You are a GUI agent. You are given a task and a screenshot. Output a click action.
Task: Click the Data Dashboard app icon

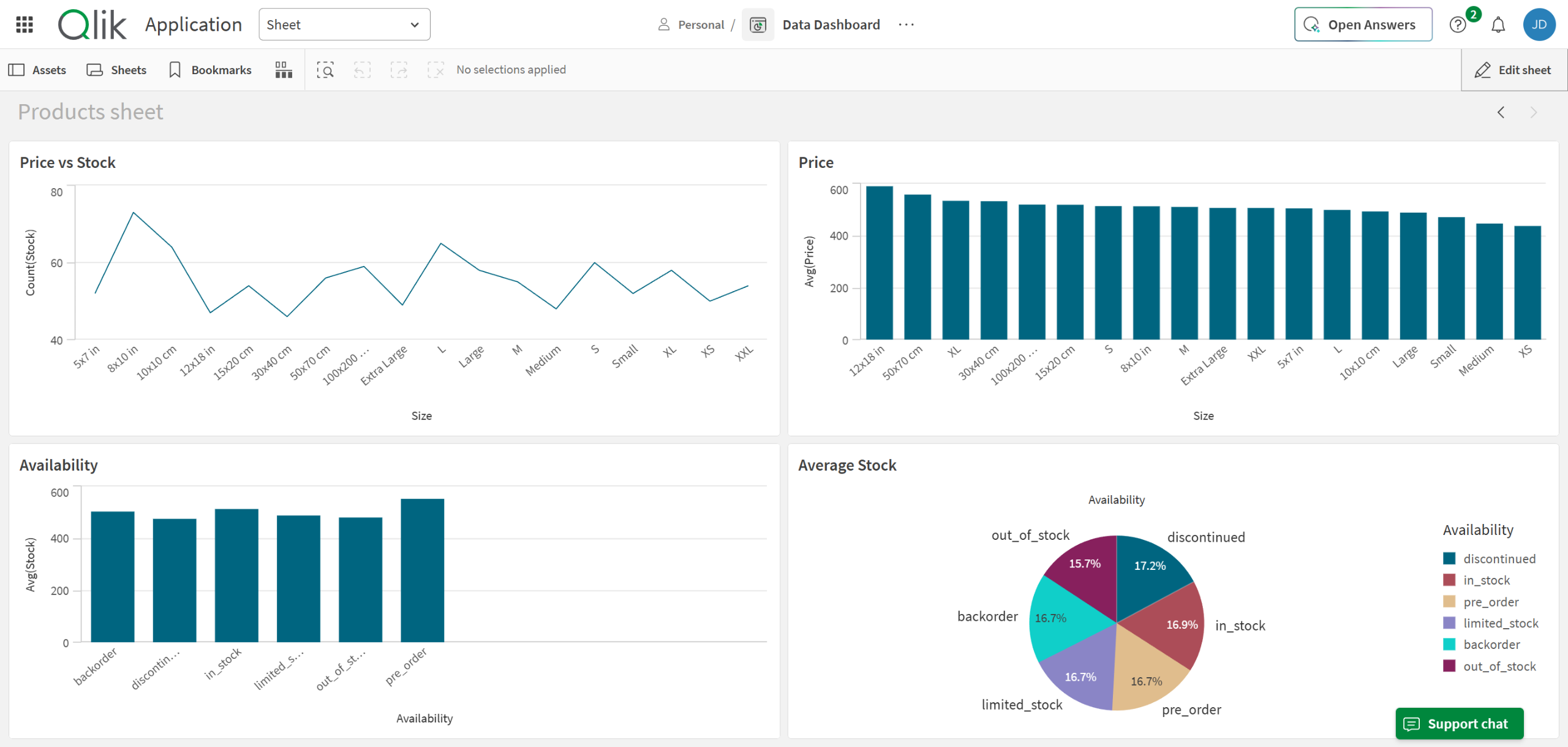point(758,25)
